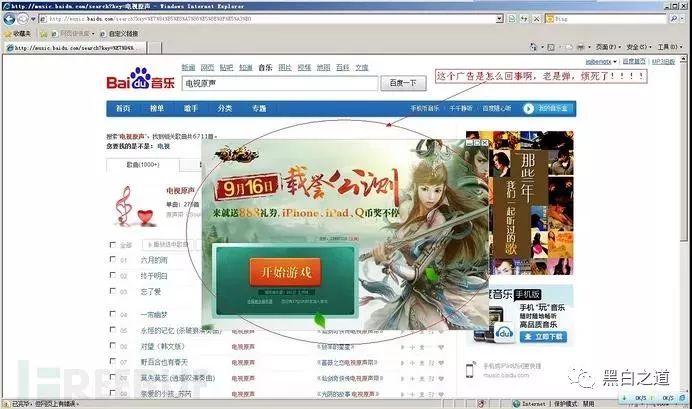The width and height of the screenshot is (692, 409).
Task: Open the 页面(P) menu
Action: [608, 47]
